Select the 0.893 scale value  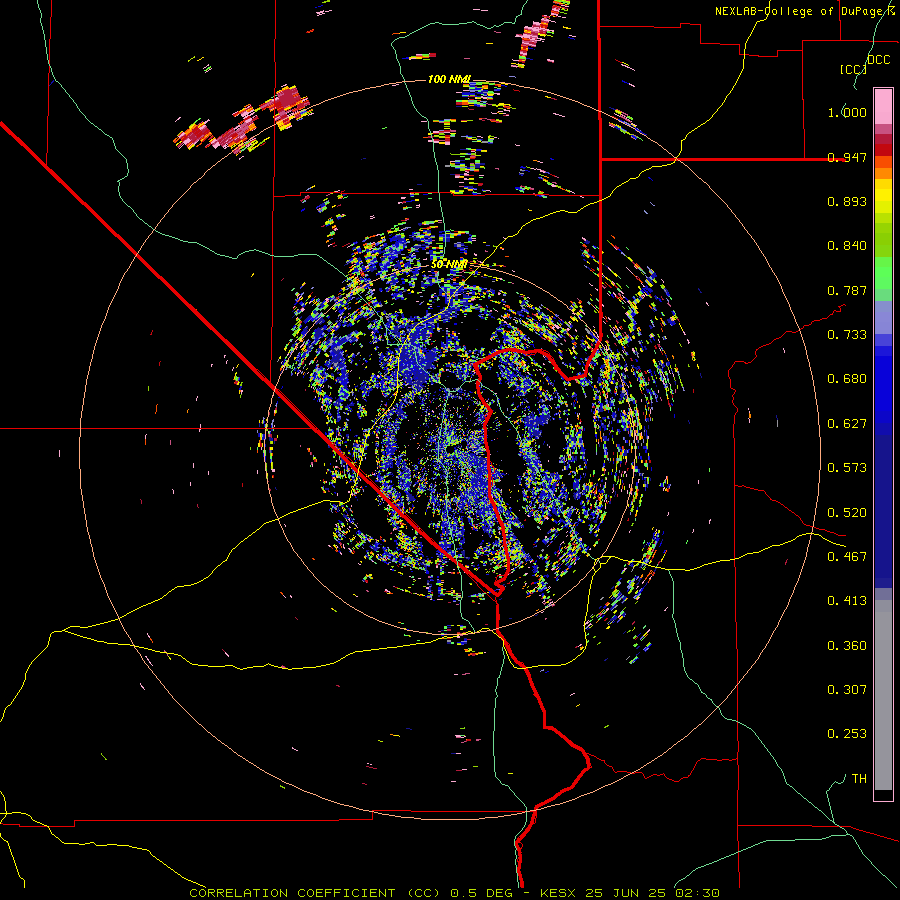pos(847,201)
